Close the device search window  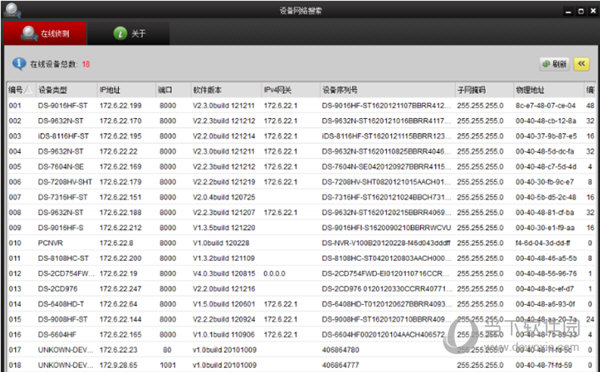pos(593,11)
